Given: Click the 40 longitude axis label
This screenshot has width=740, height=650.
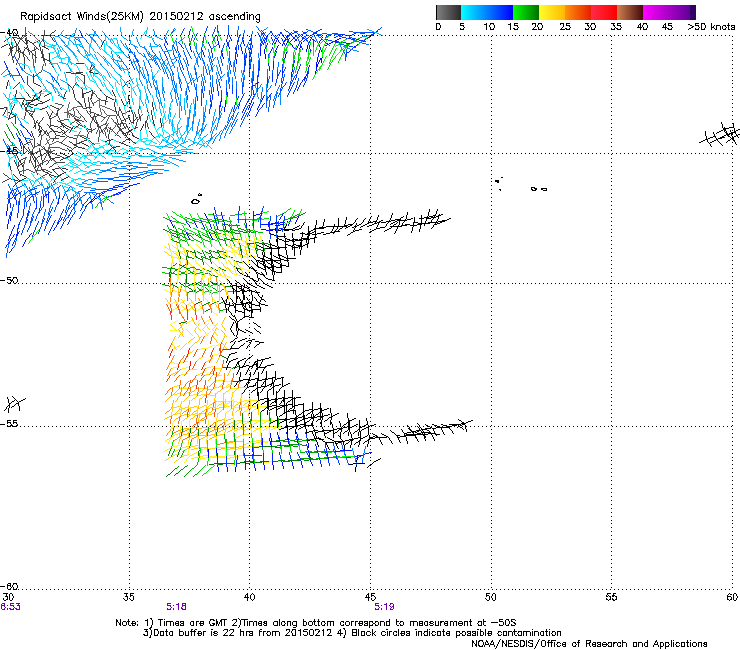Looking at the screenshot, I should [249, 597].
